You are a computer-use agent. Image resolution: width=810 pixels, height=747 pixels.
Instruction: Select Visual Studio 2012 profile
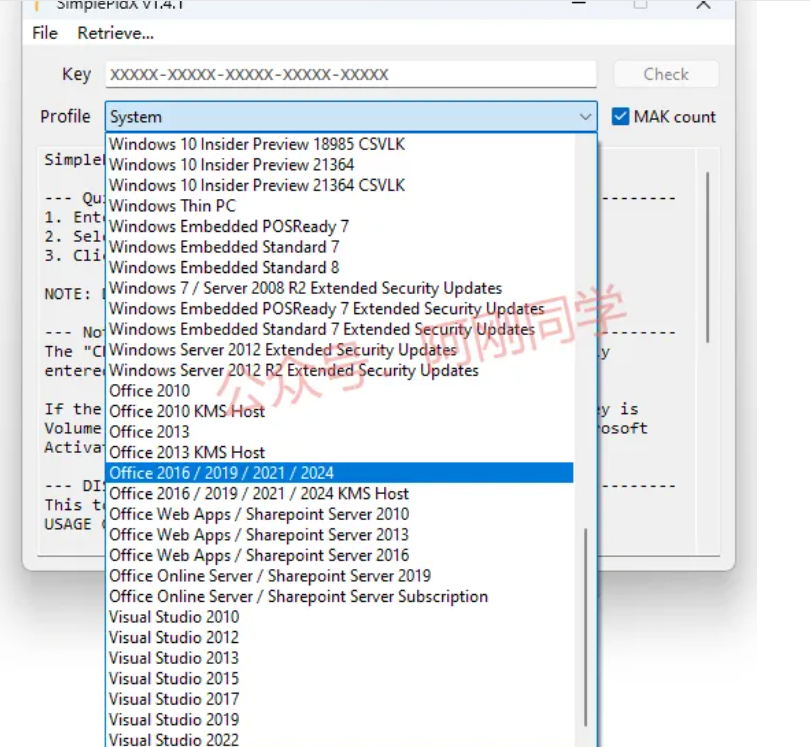click(x=340, y=638)
